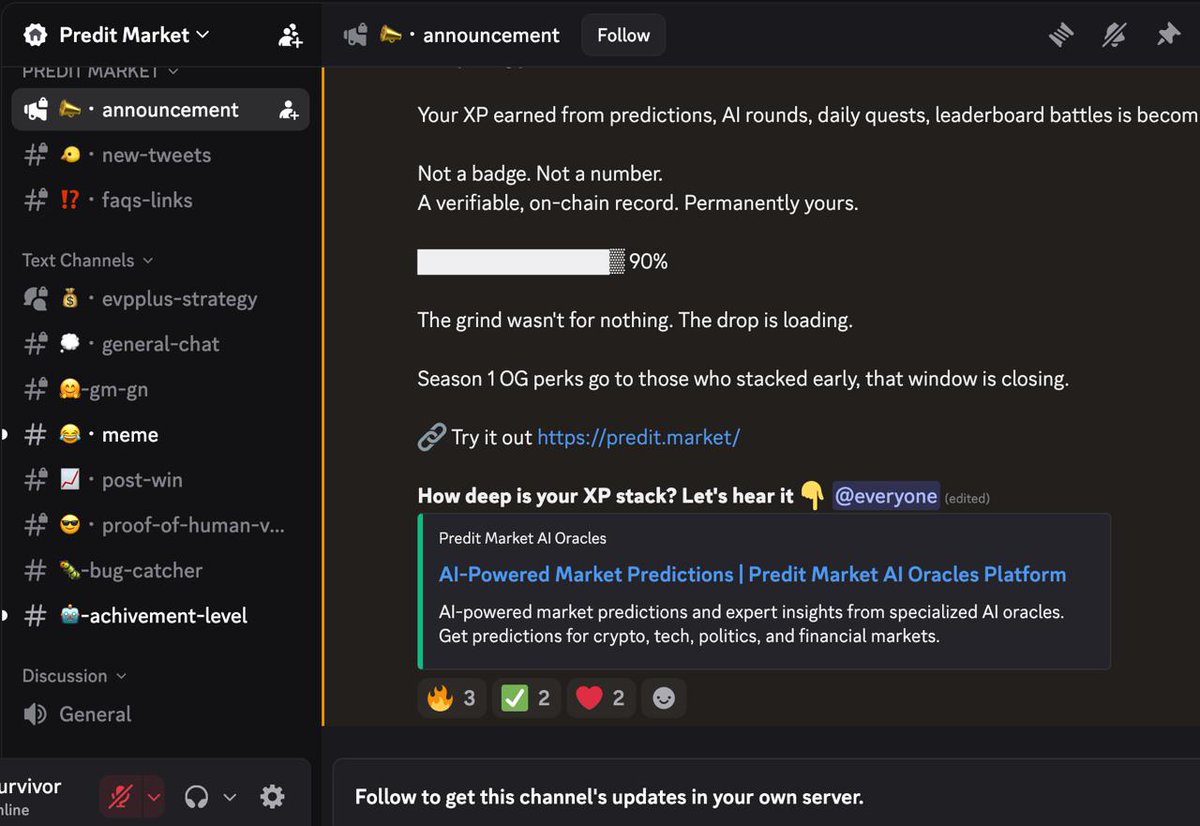
Task: Toggle the microphone mute button
Action: coord(121,797)
